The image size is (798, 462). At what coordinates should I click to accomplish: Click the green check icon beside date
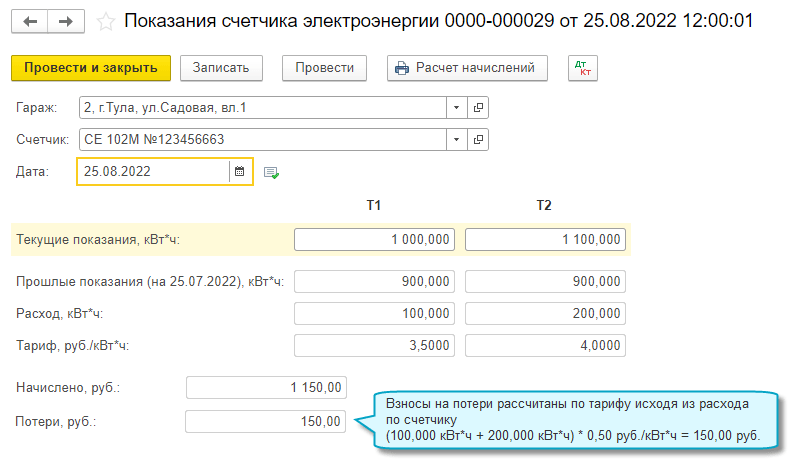click(x=271, y=172)
